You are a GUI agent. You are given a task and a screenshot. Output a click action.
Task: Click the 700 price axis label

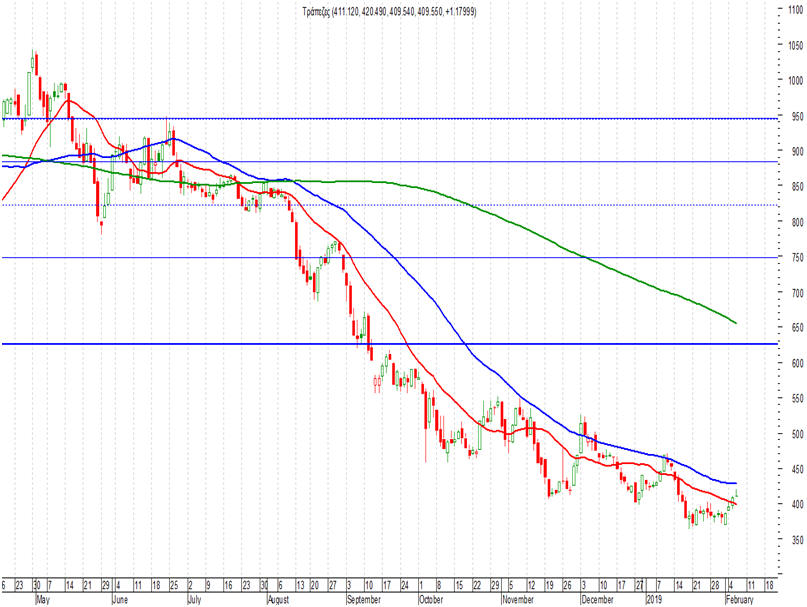[x=797, y=293]
